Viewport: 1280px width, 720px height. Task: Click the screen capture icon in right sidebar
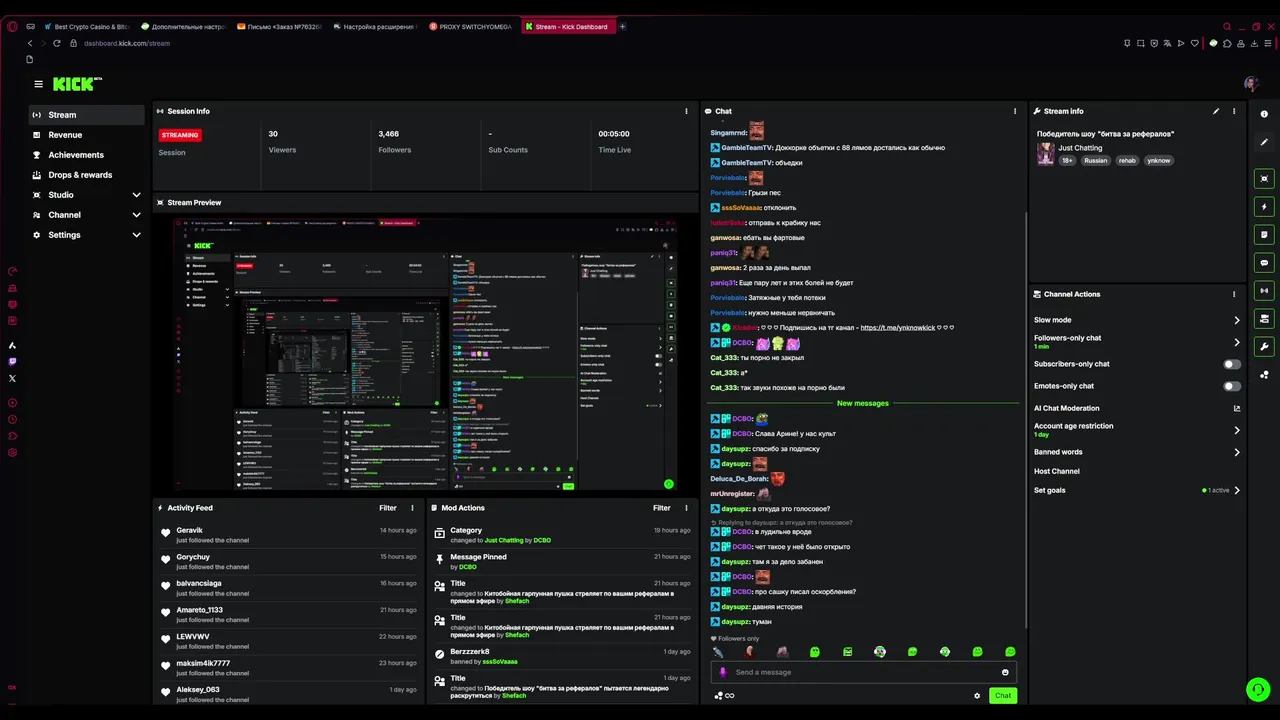coord(1264,179)
